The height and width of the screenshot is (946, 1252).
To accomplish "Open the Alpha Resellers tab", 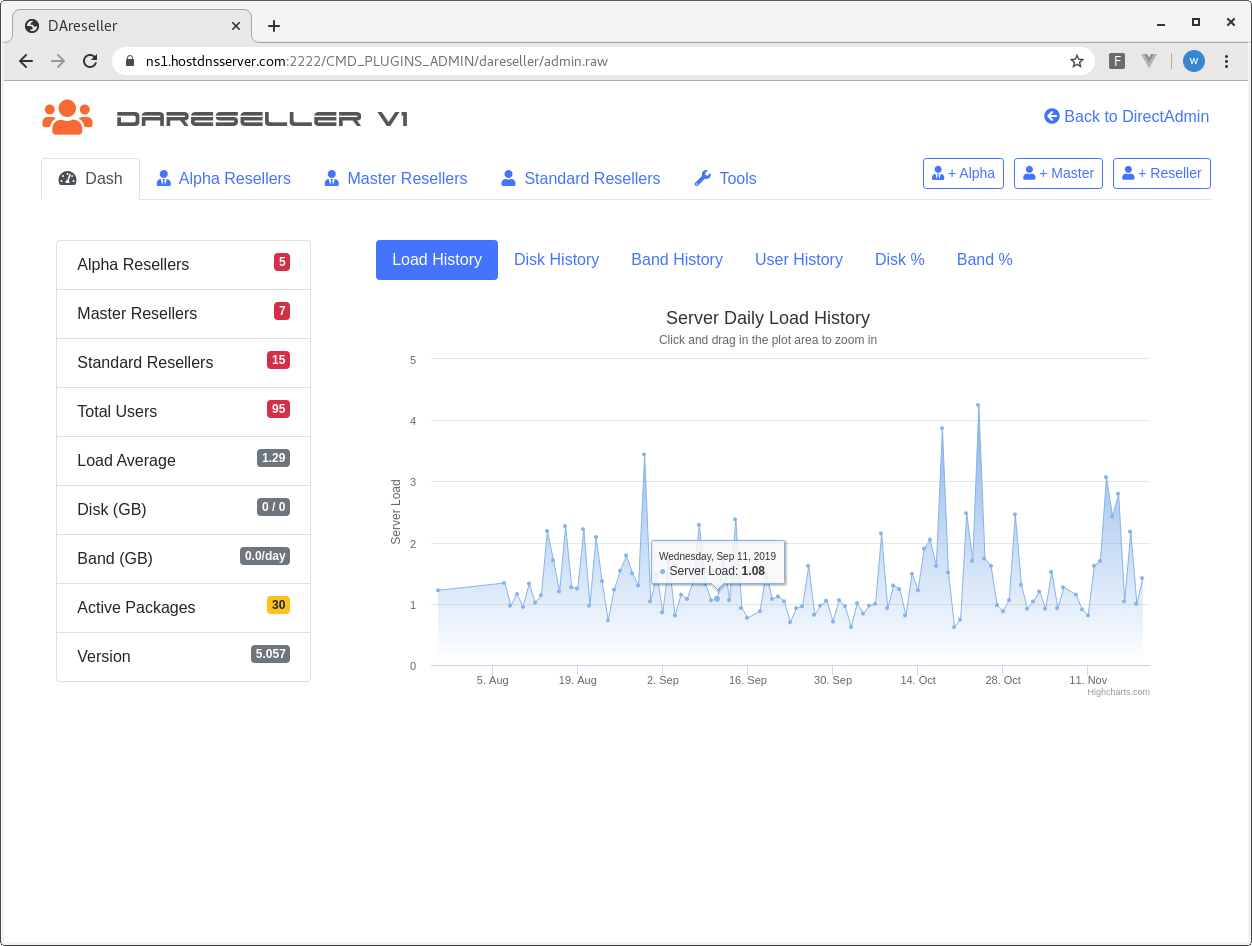I will point(223,179).
